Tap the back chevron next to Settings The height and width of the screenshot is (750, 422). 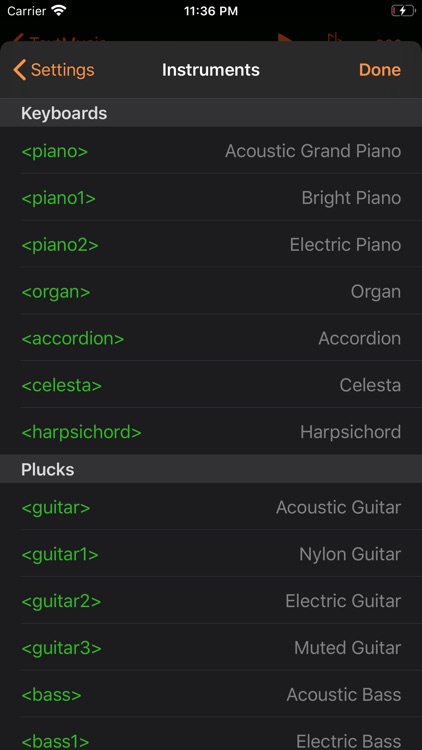(20, 70)
